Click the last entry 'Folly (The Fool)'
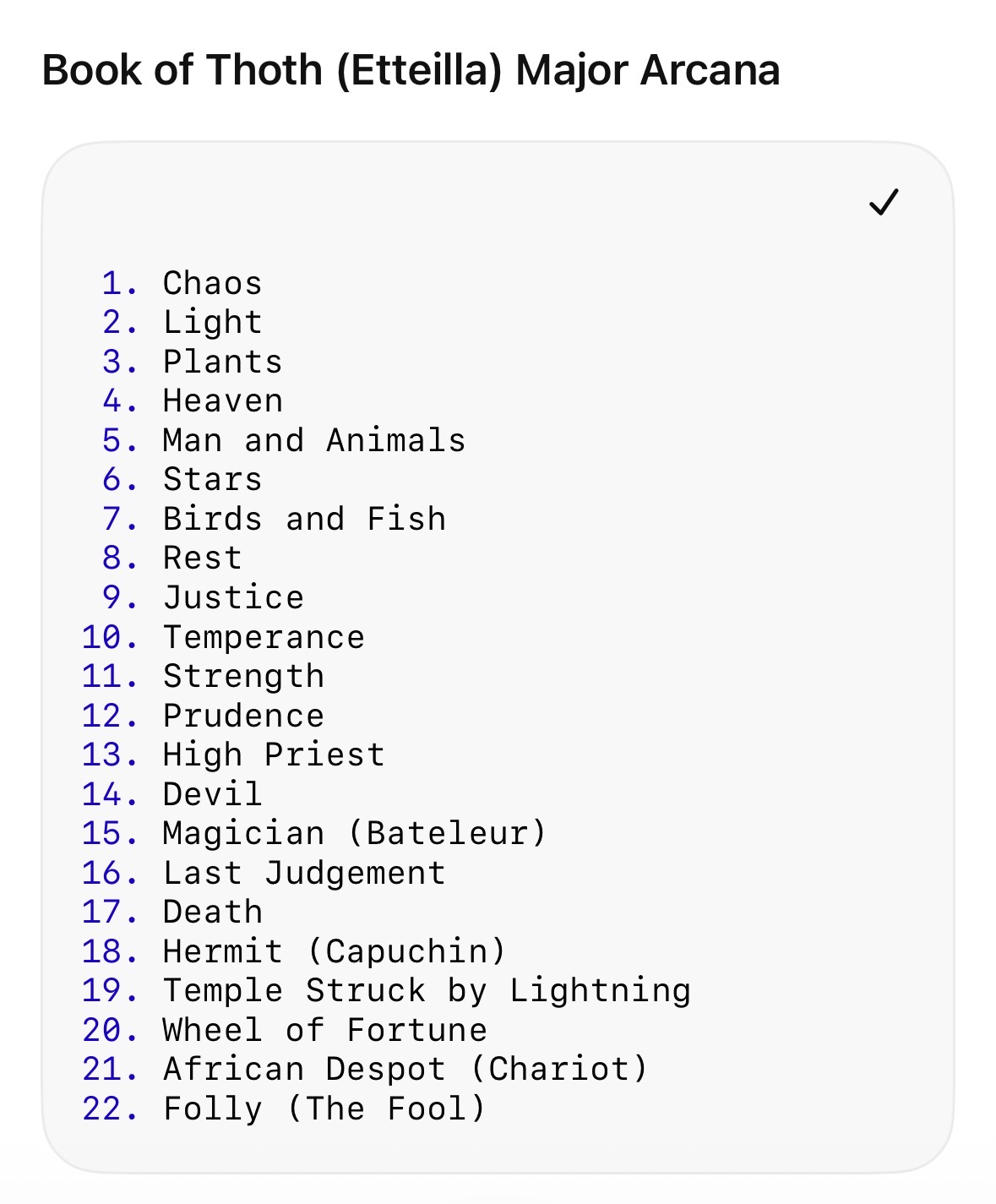 (324, 1109)
